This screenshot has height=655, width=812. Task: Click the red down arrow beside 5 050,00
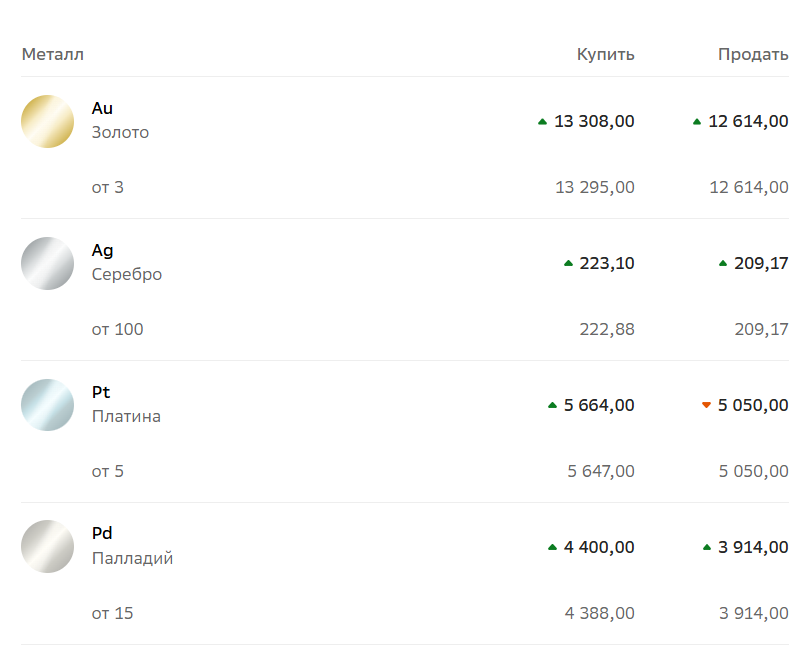[707, 406]
